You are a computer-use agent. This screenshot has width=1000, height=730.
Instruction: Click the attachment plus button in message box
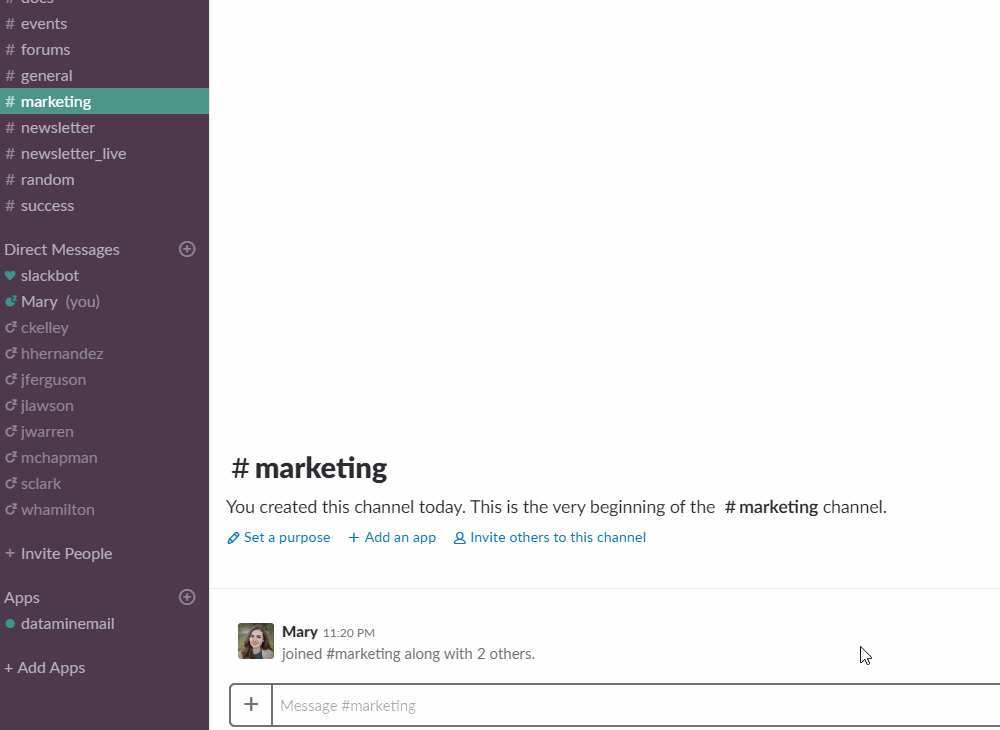click(x=251, y=704)
